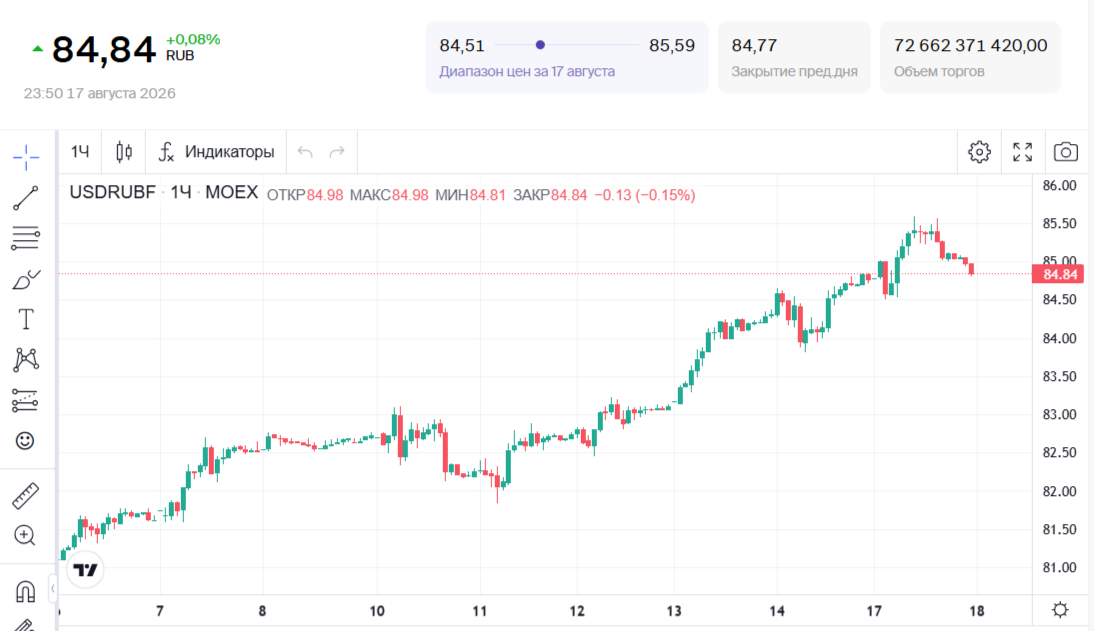Take a chart snapshot with camera icon

1066,151
